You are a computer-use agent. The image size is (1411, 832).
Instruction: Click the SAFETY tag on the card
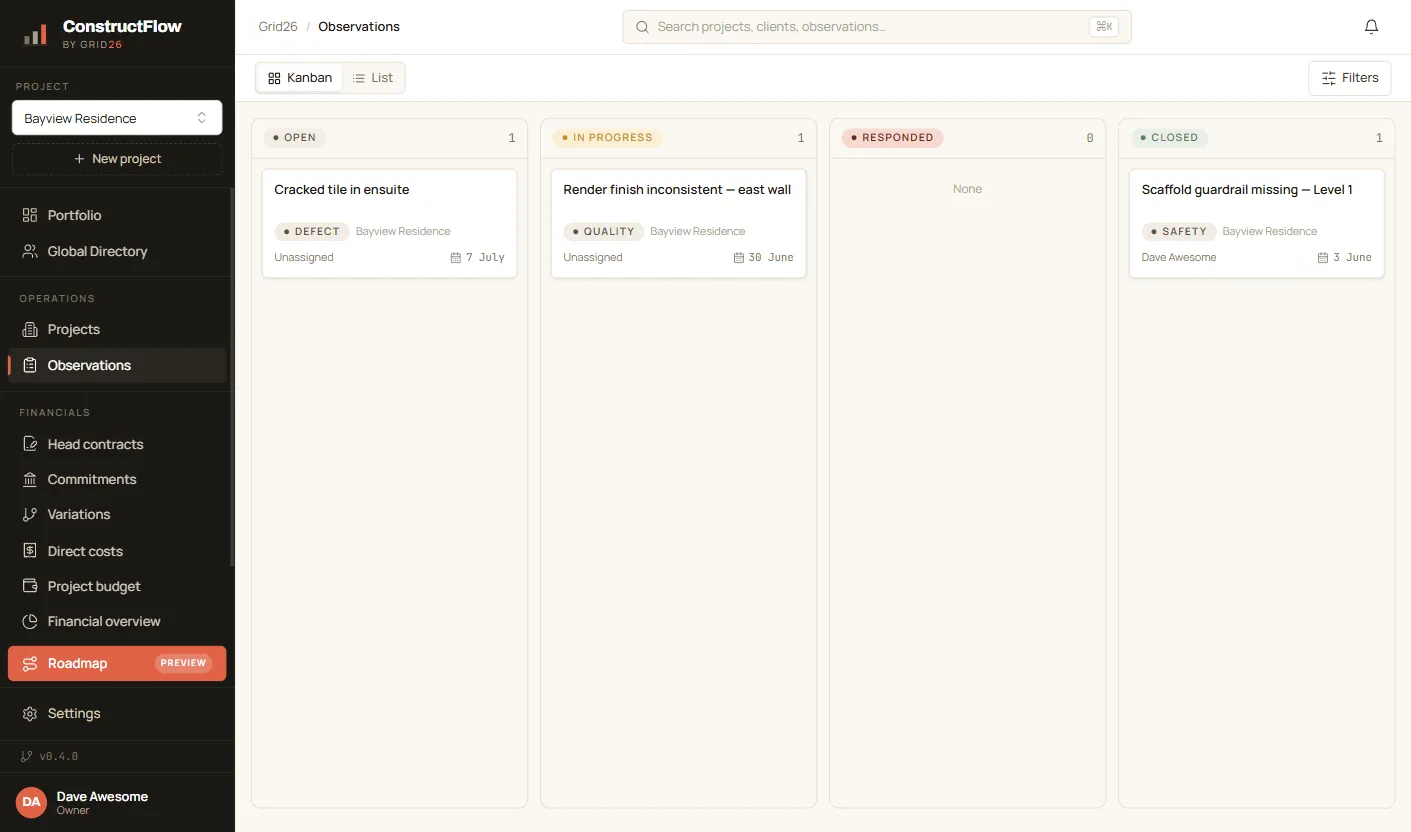(x=1179, y=231)
